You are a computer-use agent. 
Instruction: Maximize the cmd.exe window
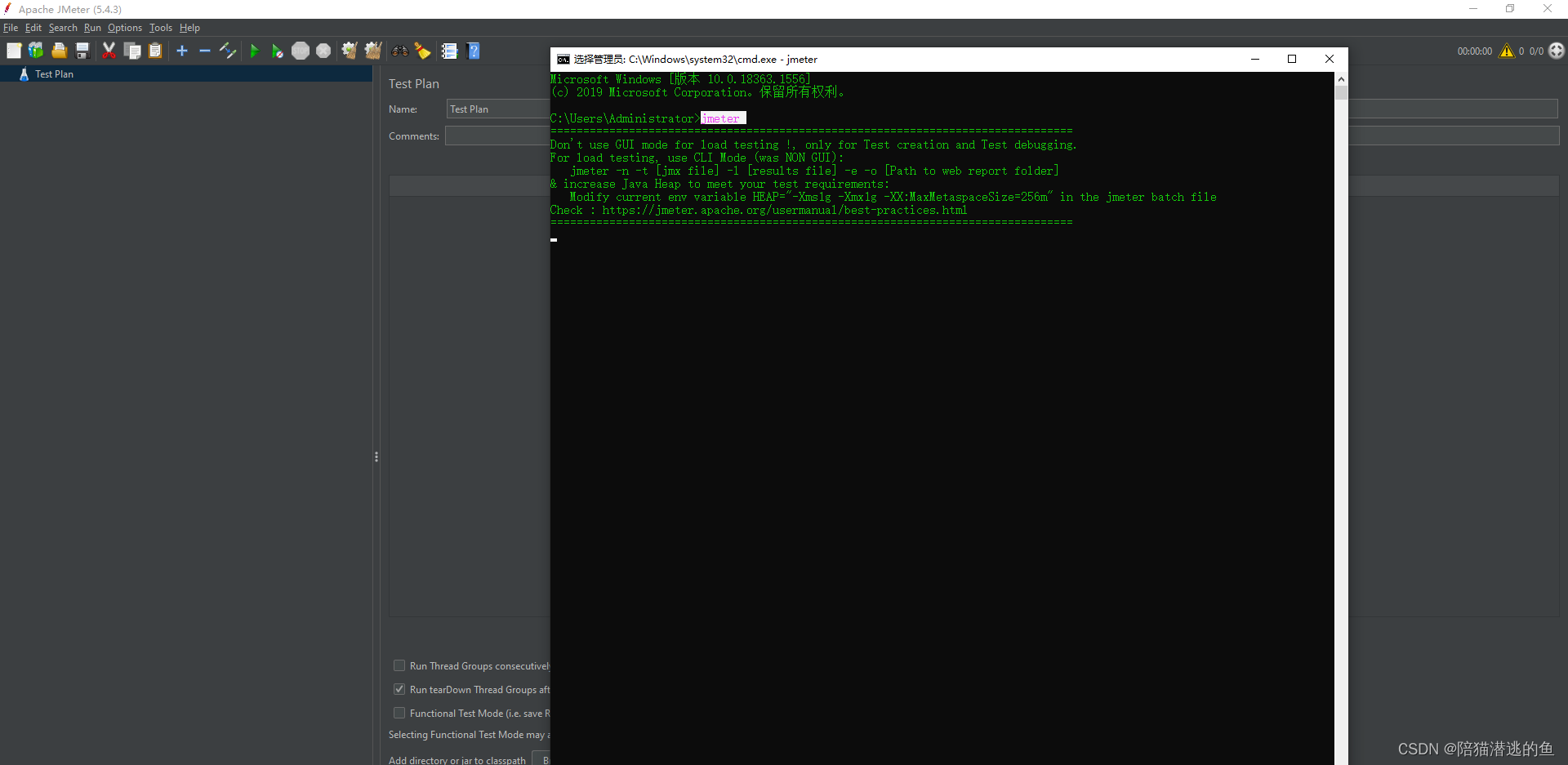coord(1292,59)
